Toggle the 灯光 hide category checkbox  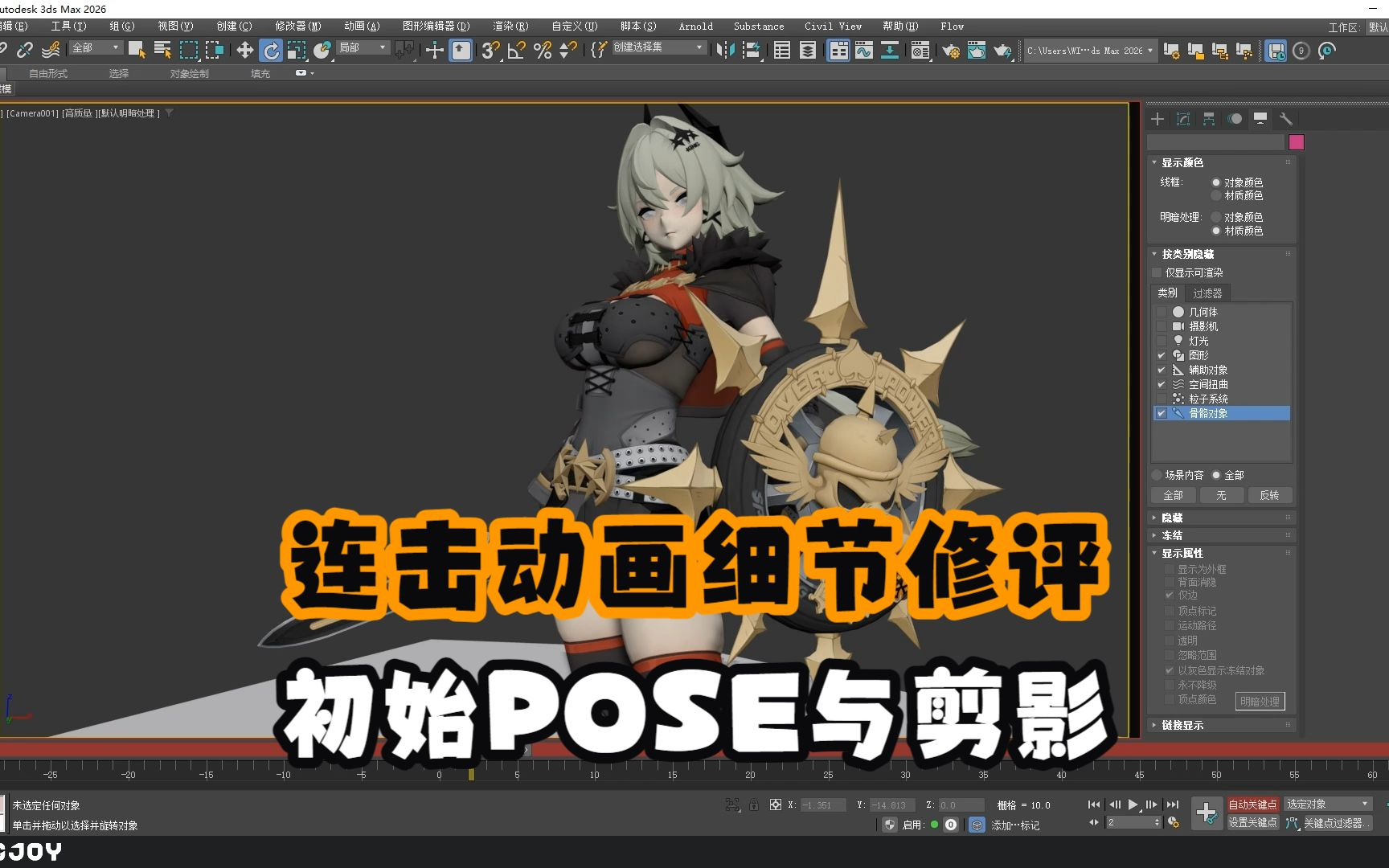1162,341
